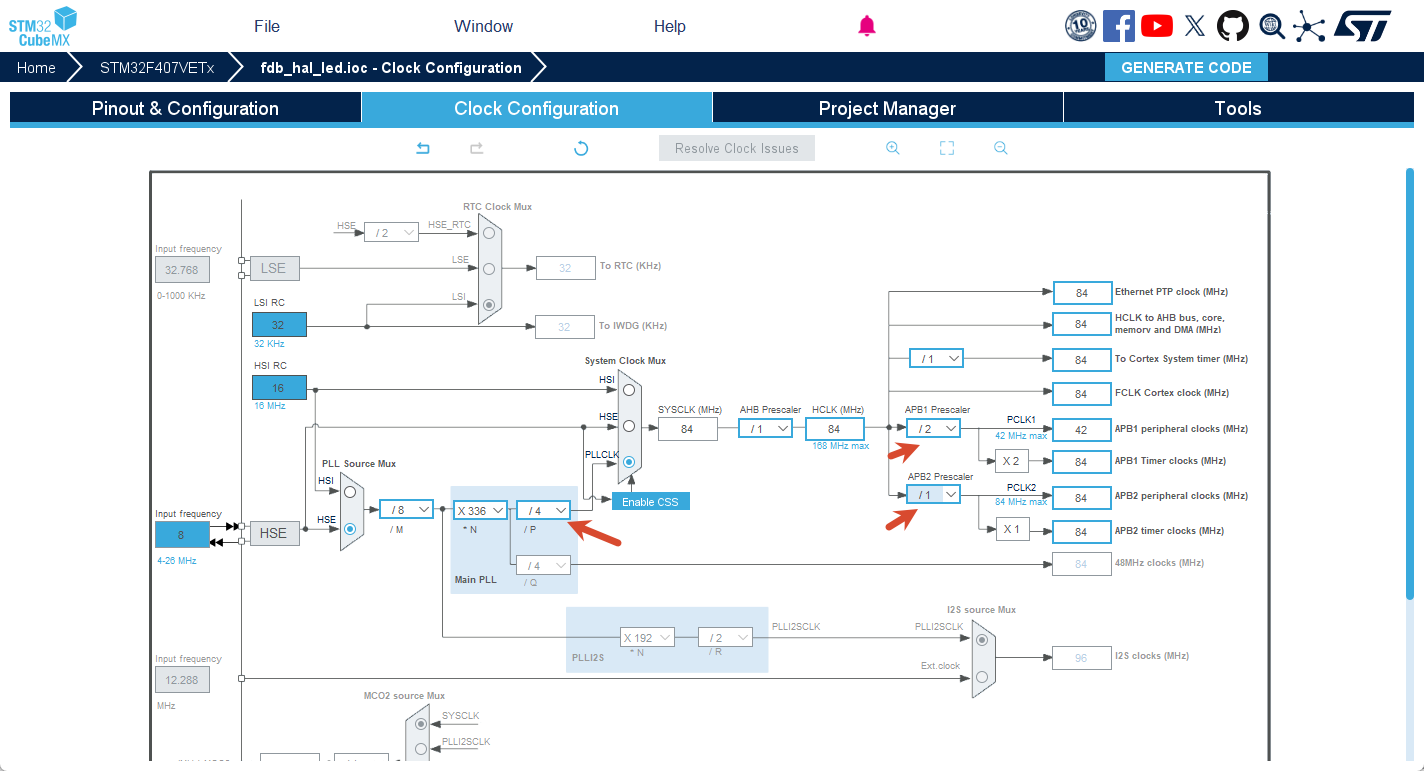Open the Window menu
Screen dimensions: 1424x771
pyautogui.click(x=483, y=26)
